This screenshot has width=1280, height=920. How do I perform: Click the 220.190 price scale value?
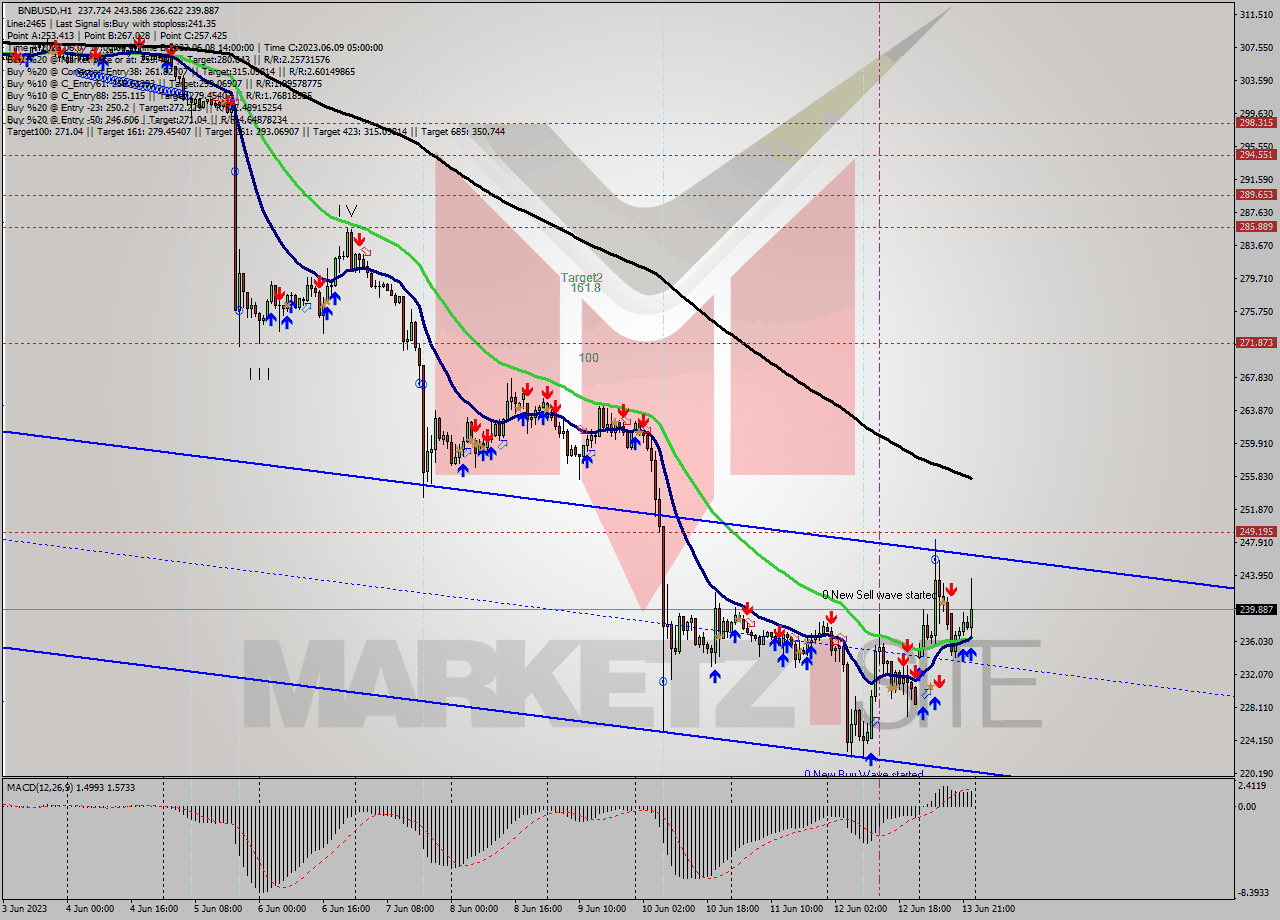coord(1255,774)
